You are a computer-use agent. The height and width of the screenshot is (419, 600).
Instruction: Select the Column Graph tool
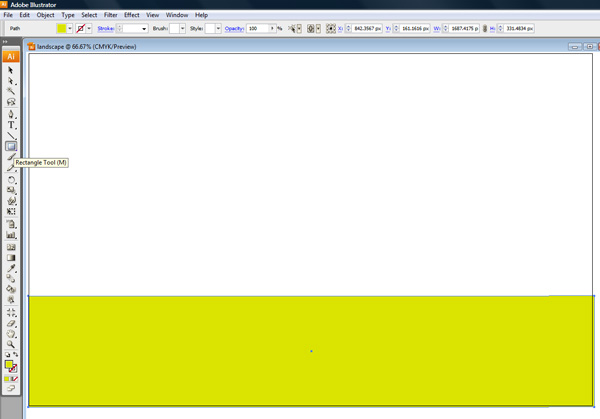tap(11, 235)
